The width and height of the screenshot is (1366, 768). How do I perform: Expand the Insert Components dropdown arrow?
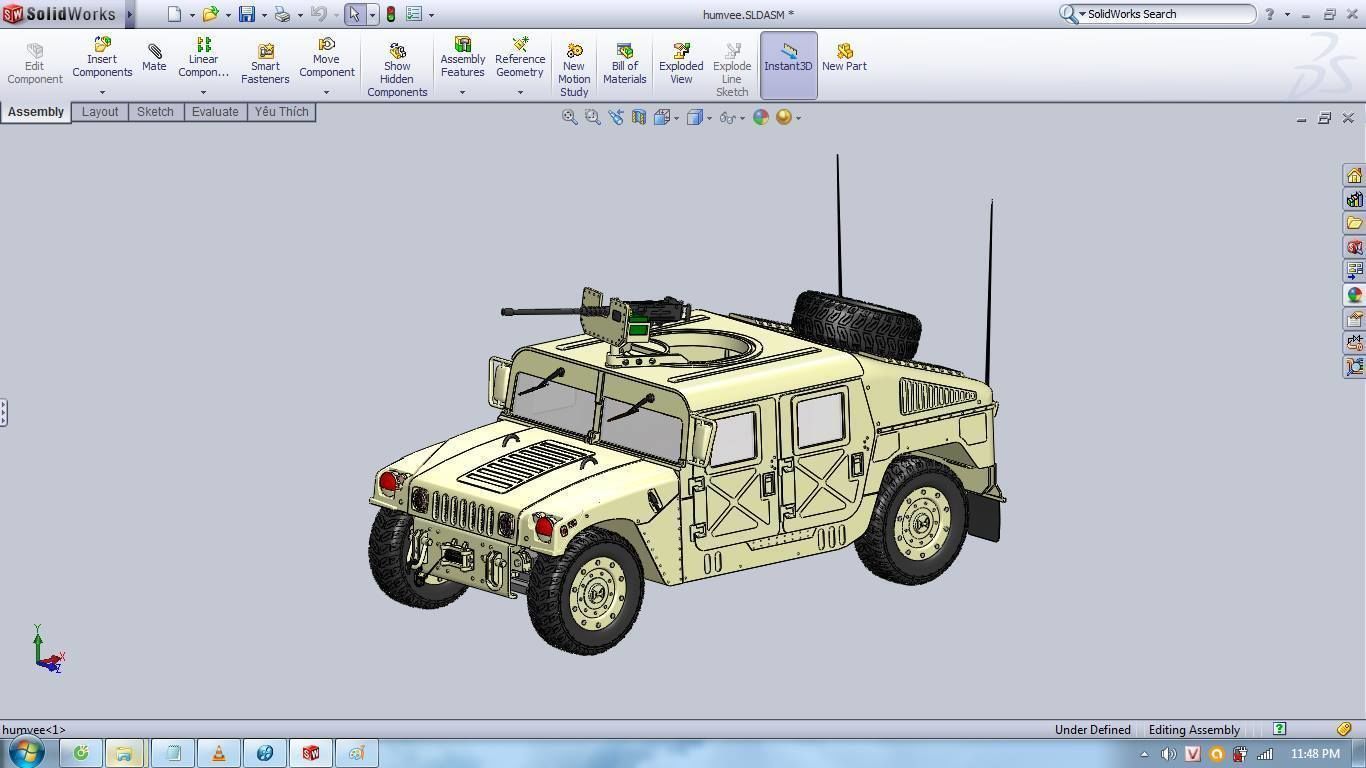coord(101,91)
